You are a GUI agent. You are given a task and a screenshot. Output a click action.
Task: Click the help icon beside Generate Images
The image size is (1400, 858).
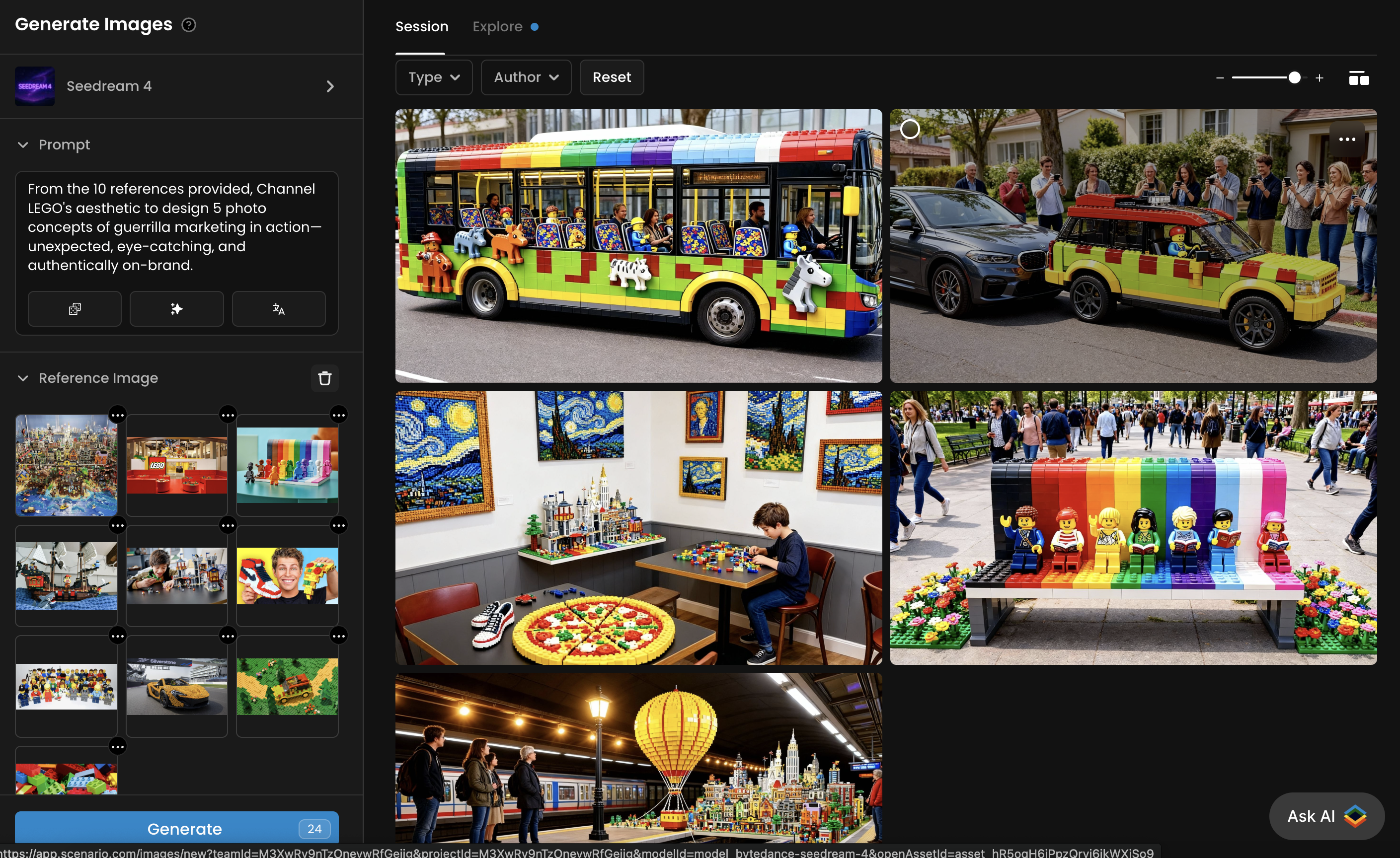point(189,25)
